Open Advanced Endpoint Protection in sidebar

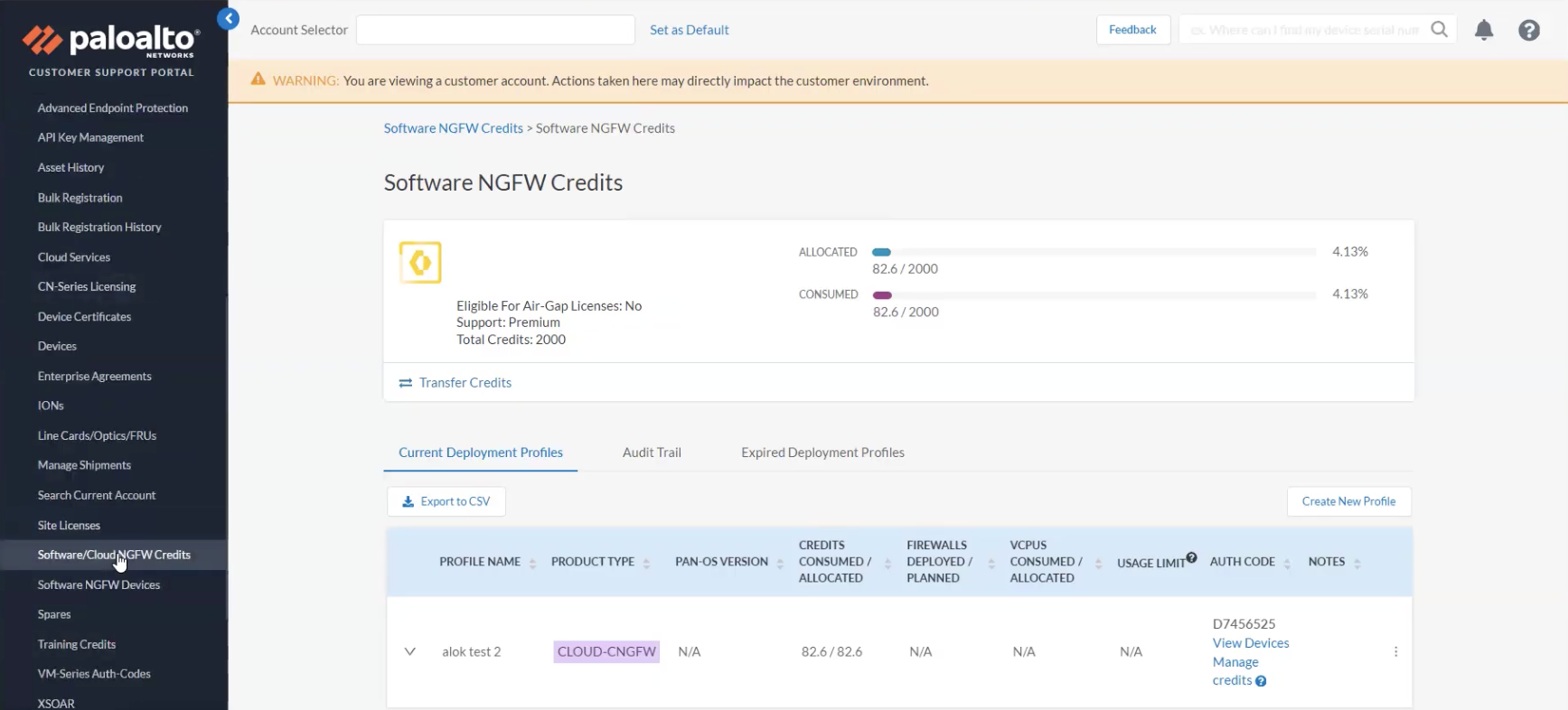point(113,107)
